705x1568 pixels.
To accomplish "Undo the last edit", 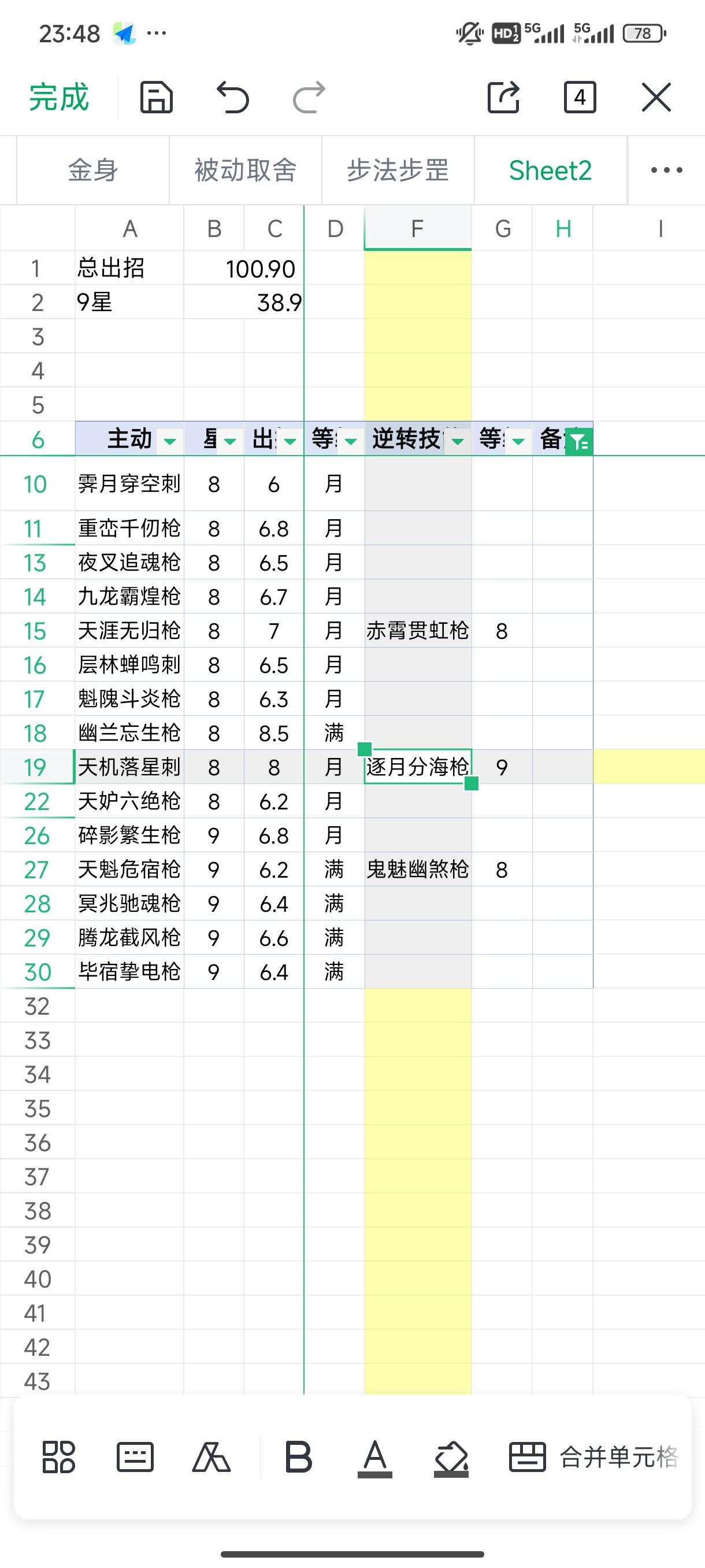I will tap(233, 97).
